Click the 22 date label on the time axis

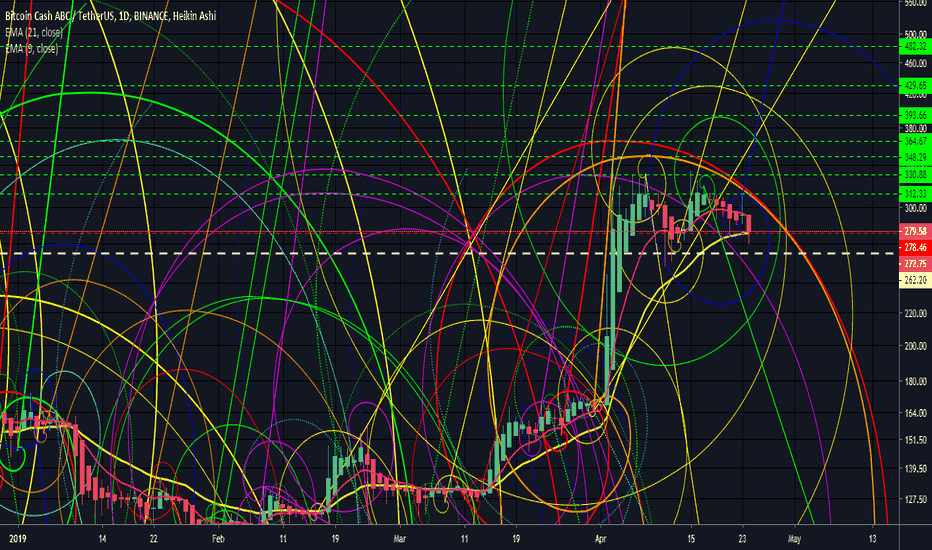153,539
